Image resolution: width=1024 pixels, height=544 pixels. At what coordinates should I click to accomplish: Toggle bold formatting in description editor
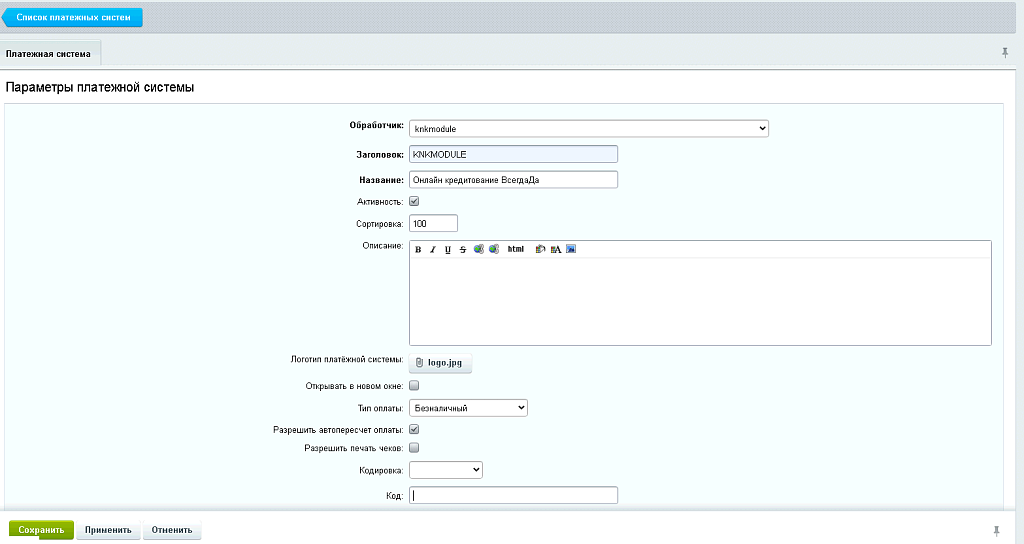click(418, 249)
